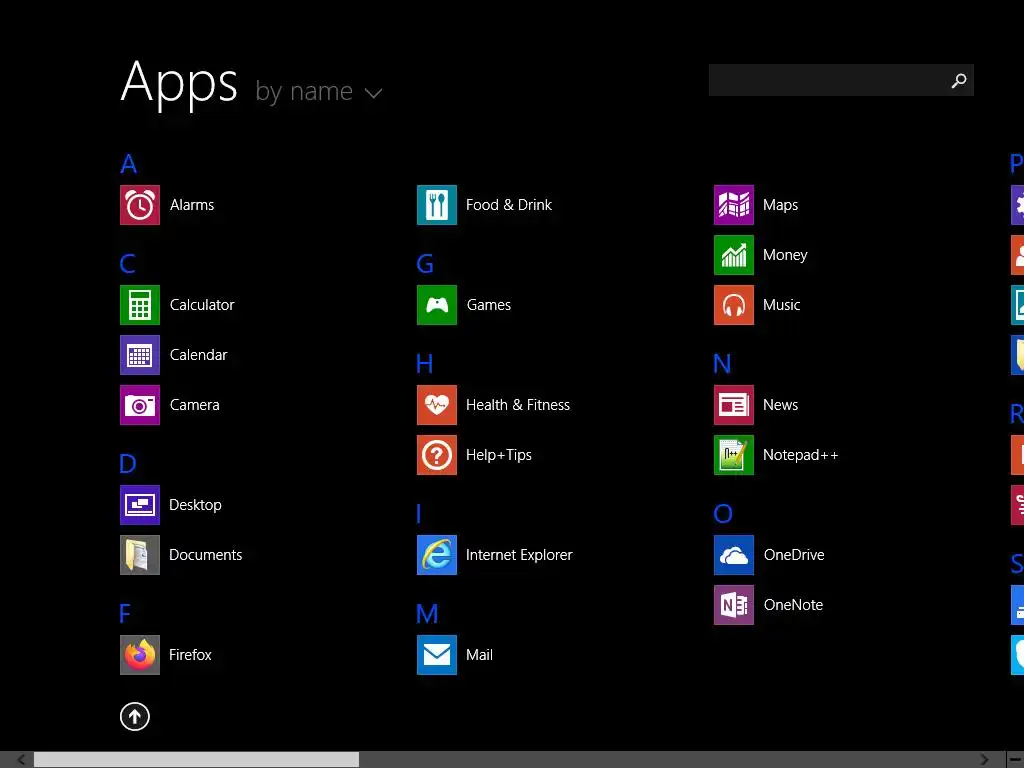The width and height of the screenshot is (1024, 768).
Task: Launch the OneNote app icon
Action: (x=734, y=605)
